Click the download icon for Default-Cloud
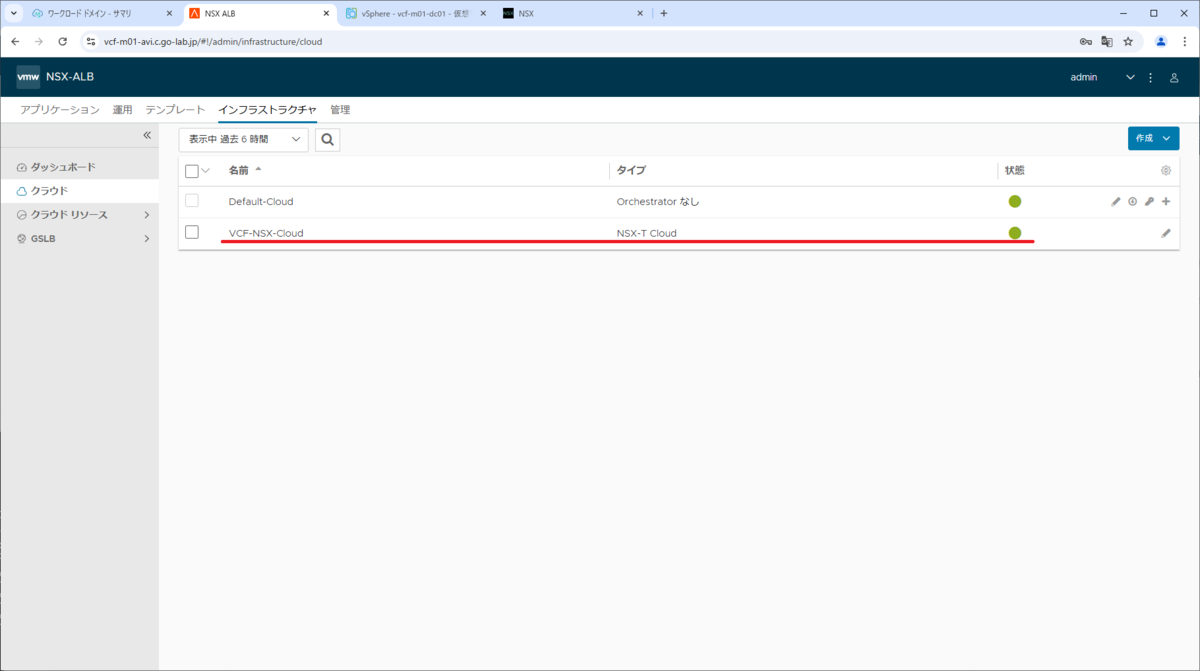This screenshot has width=1200, height=671. click(1133, 201)
